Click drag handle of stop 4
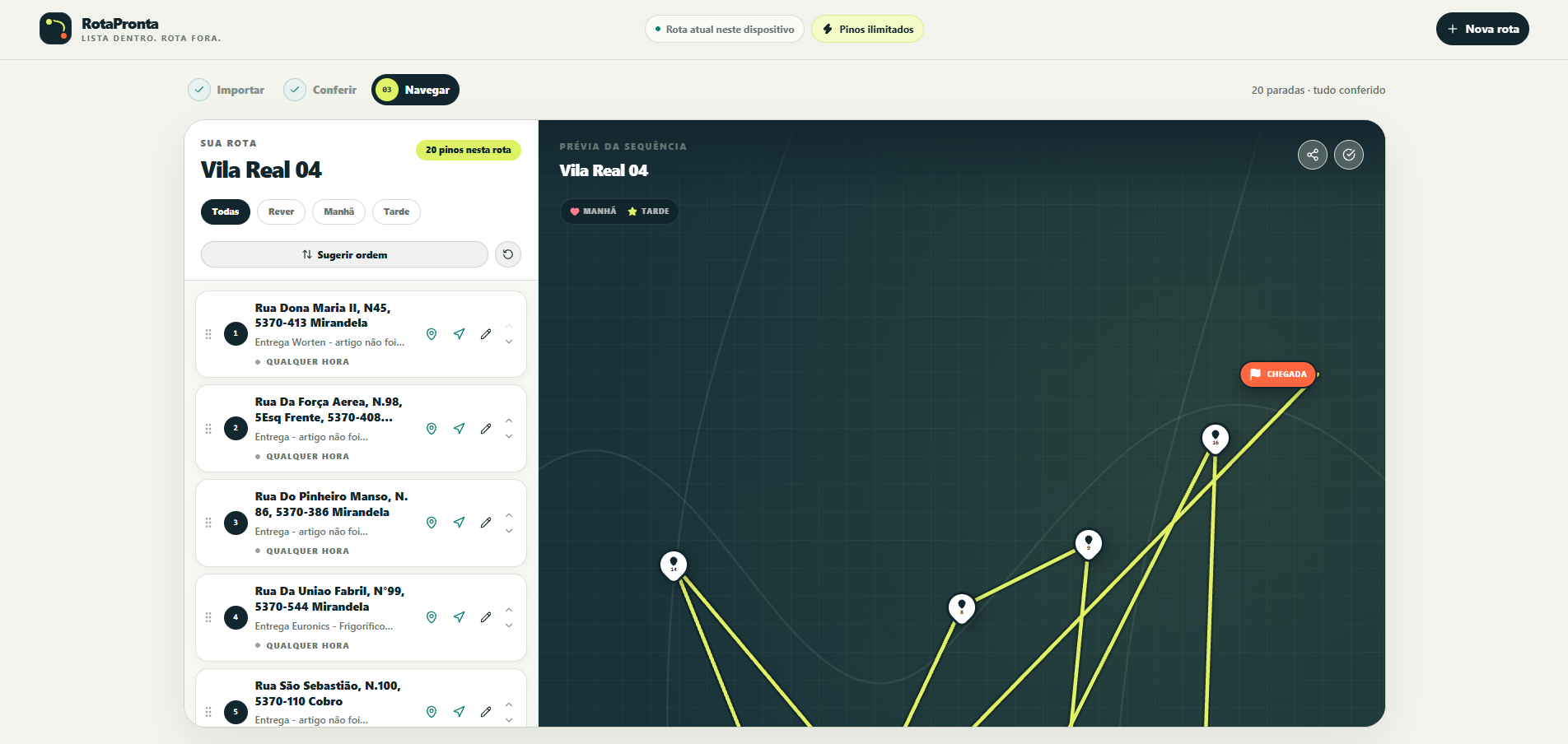 point(208,617)
